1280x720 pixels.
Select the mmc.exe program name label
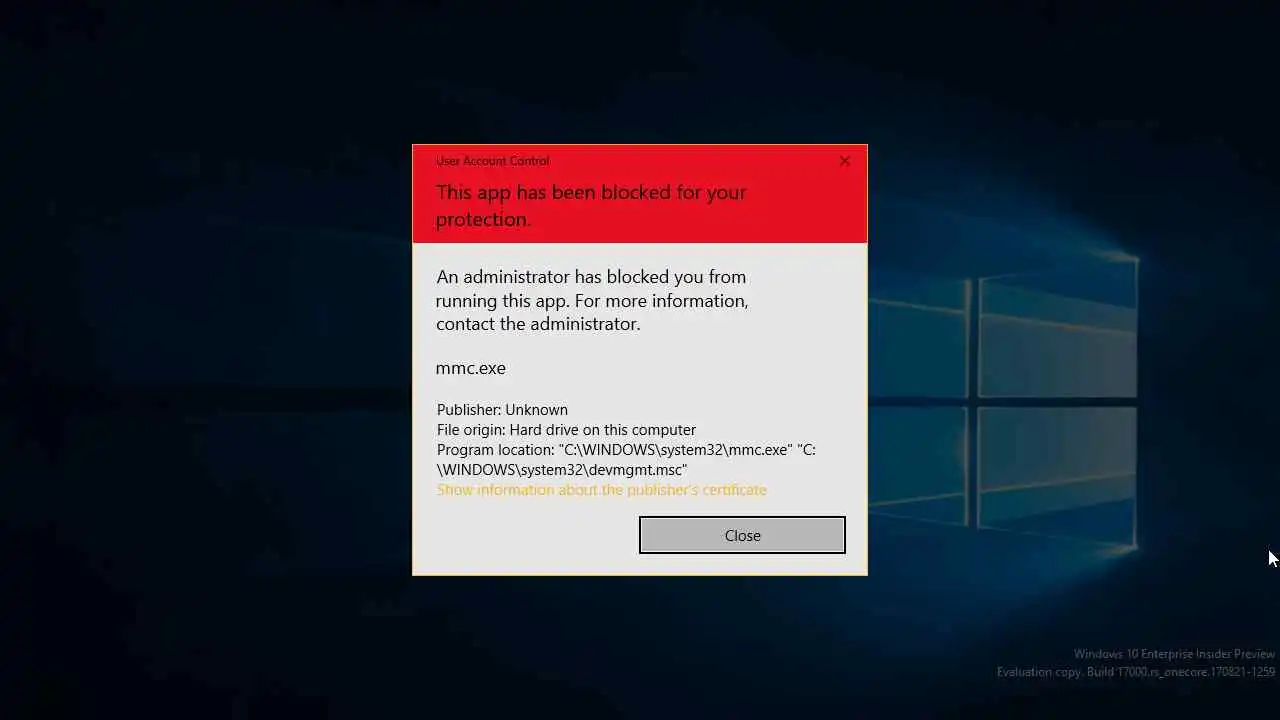tap(471, 368)
